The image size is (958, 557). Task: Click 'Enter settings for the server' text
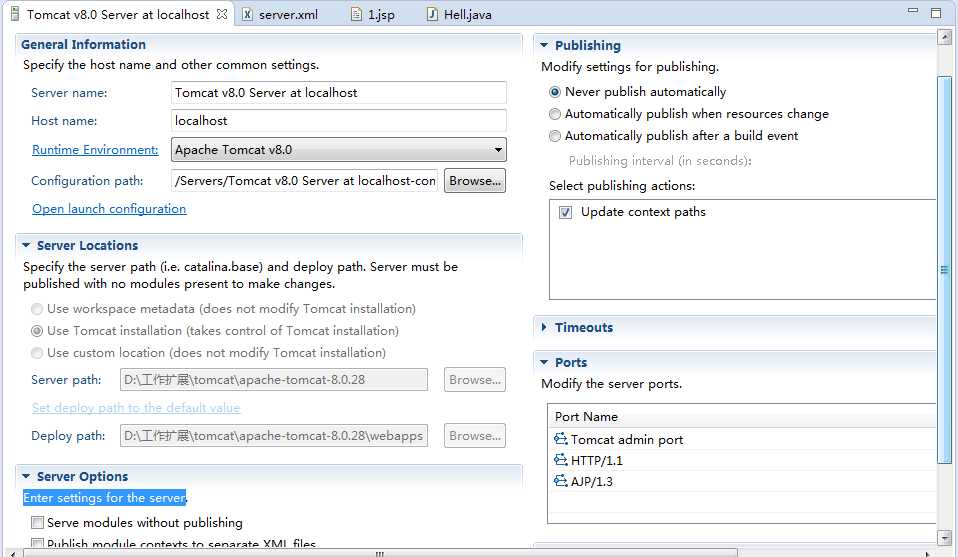point(104,498)
